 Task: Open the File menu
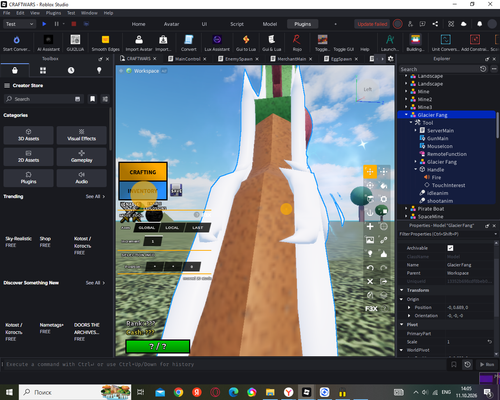click(6, 13)
